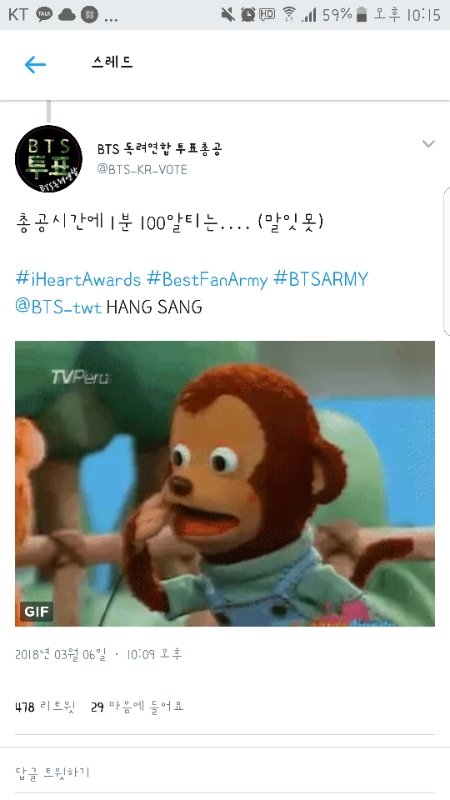Tap the tweet timestamp 2018년 03월 06일
This screenshot has width=450, height=800.
click(60, 655)
